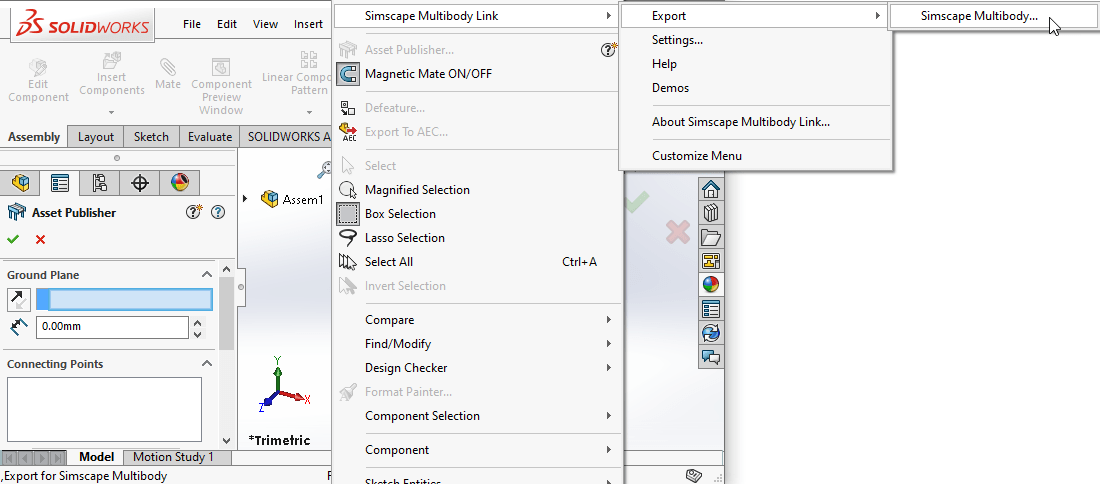Accept Asset Publisher with green checkmark
The image size is (1100, 484).
pos(13,239)
